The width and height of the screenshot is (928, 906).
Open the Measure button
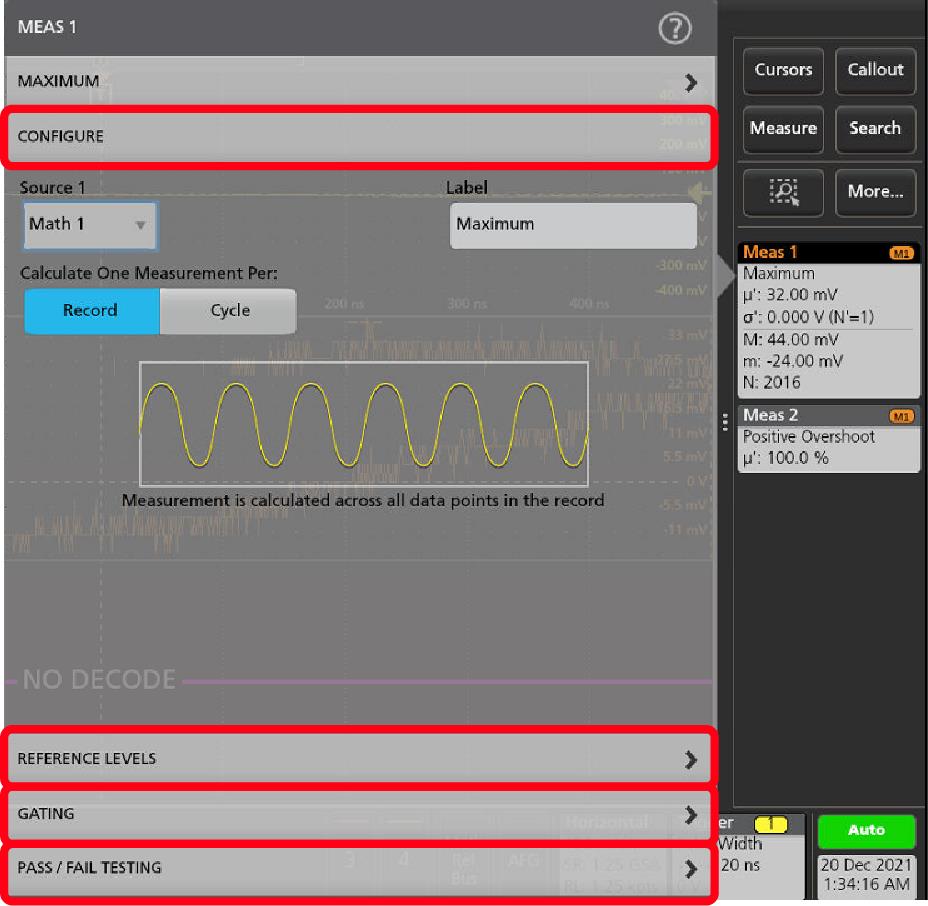pos(783,129)
